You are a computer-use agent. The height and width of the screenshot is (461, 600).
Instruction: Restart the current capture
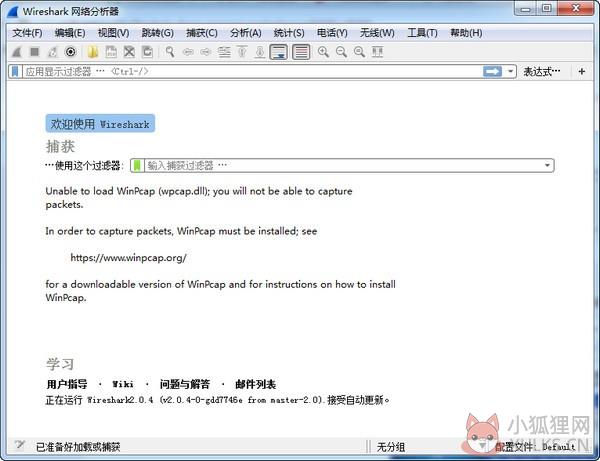pyautogui.click(x=52, y=52)
